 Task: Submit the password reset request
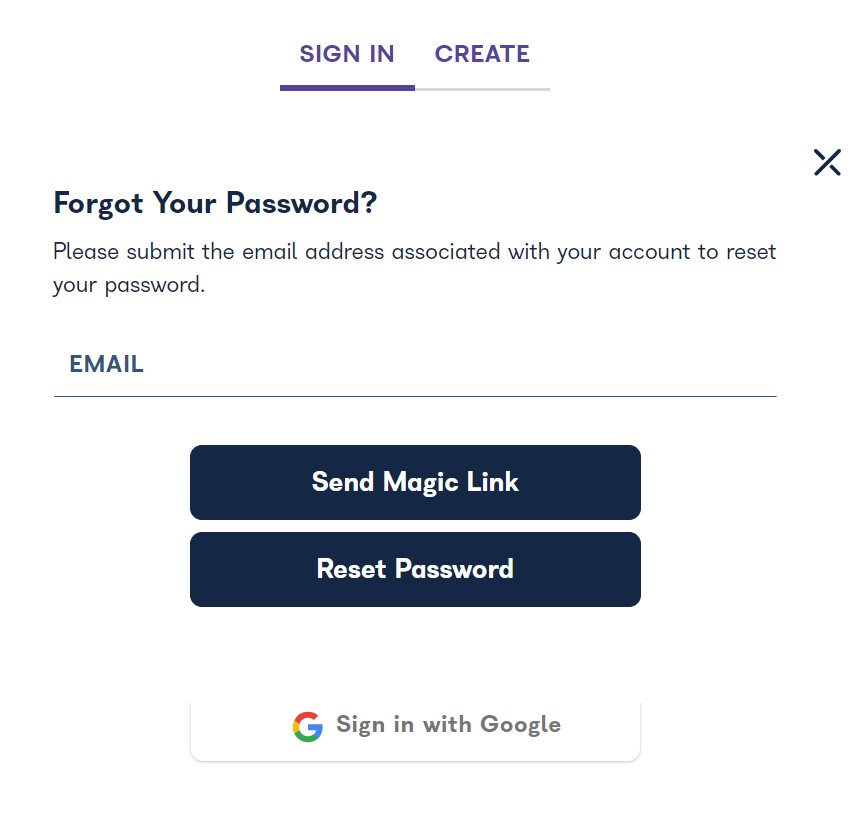415,569
